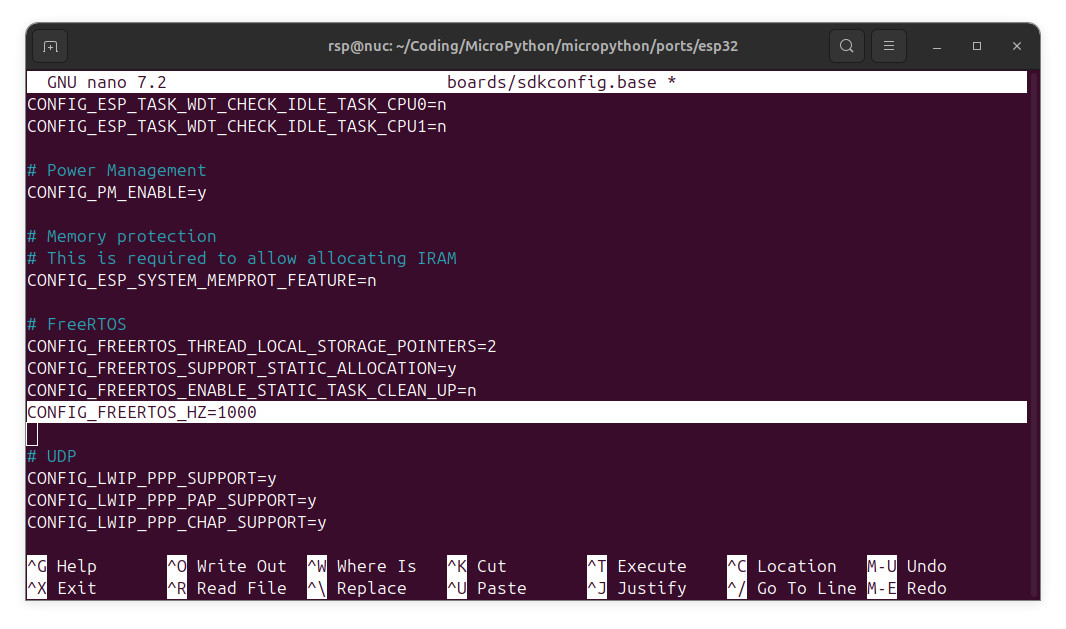The height and width of the screenshot is (629, 1066).
Task: Click the ^O Write Out shortcut
Action: [227, 566]
